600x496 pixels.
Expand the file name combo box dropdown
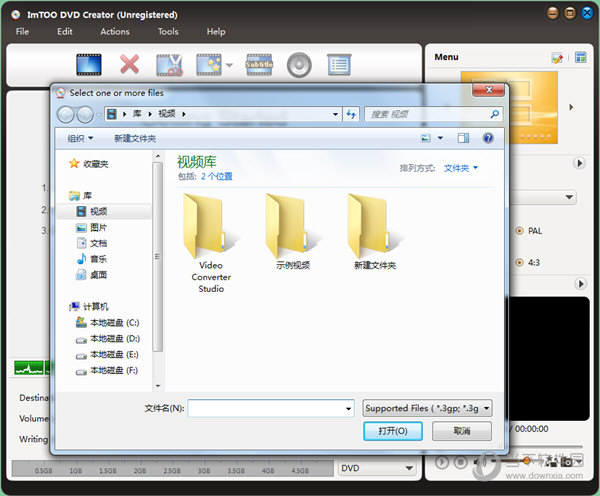pos(348,408)
